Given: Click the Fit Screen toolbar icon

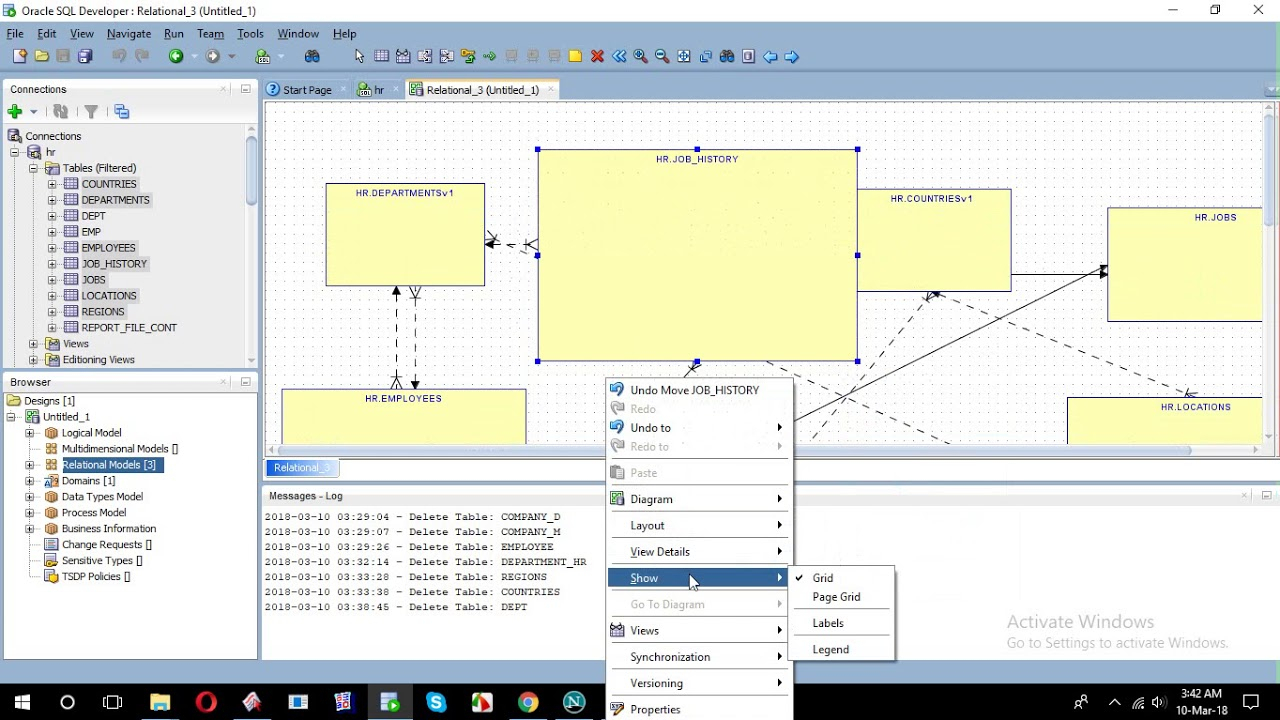Looking at the screenshot, I should click(x=684, y=56).
